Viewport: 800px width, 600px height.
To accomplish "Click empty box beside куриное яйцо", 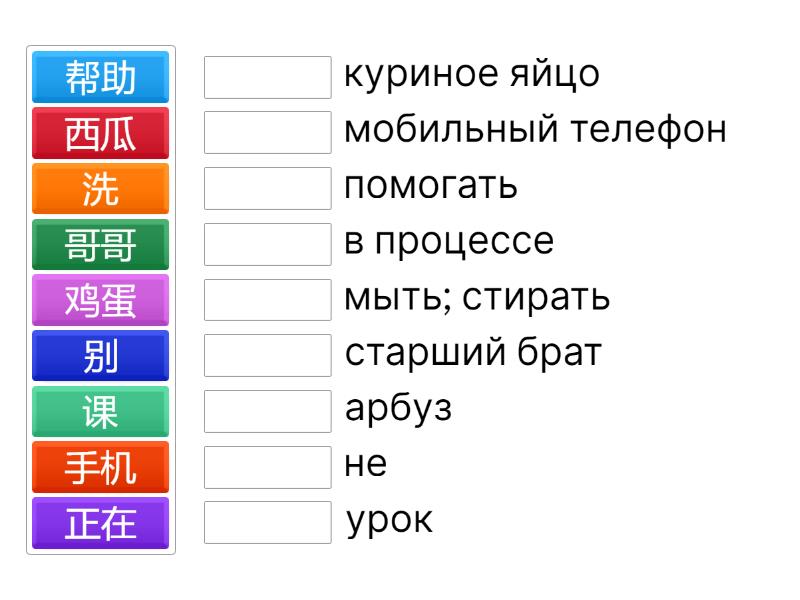I will point(267,77).
